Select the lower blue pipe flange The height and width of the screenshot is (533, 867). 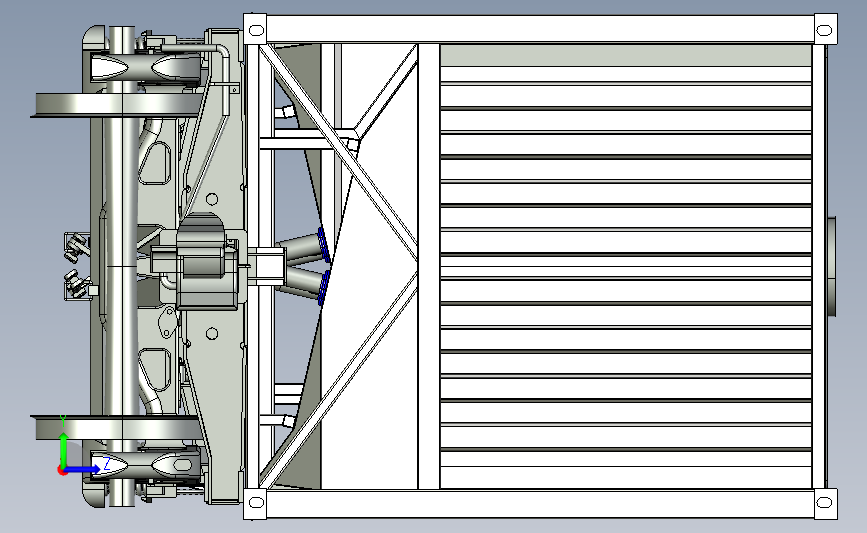pyautogui.click(x=325, y=286)
